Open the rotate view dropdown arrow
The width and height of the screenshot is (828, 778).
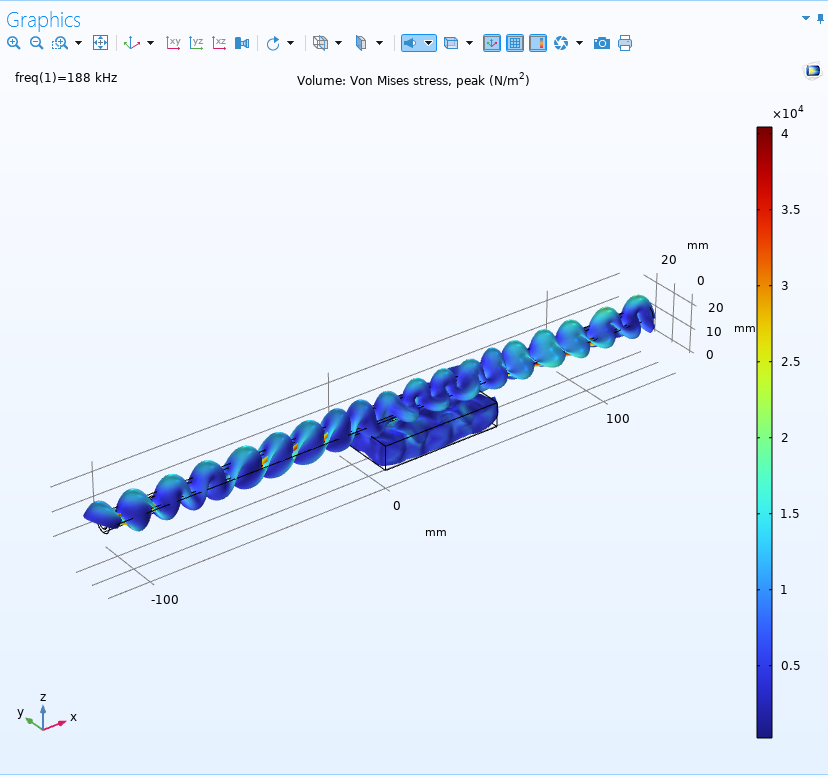coord(291,43)
